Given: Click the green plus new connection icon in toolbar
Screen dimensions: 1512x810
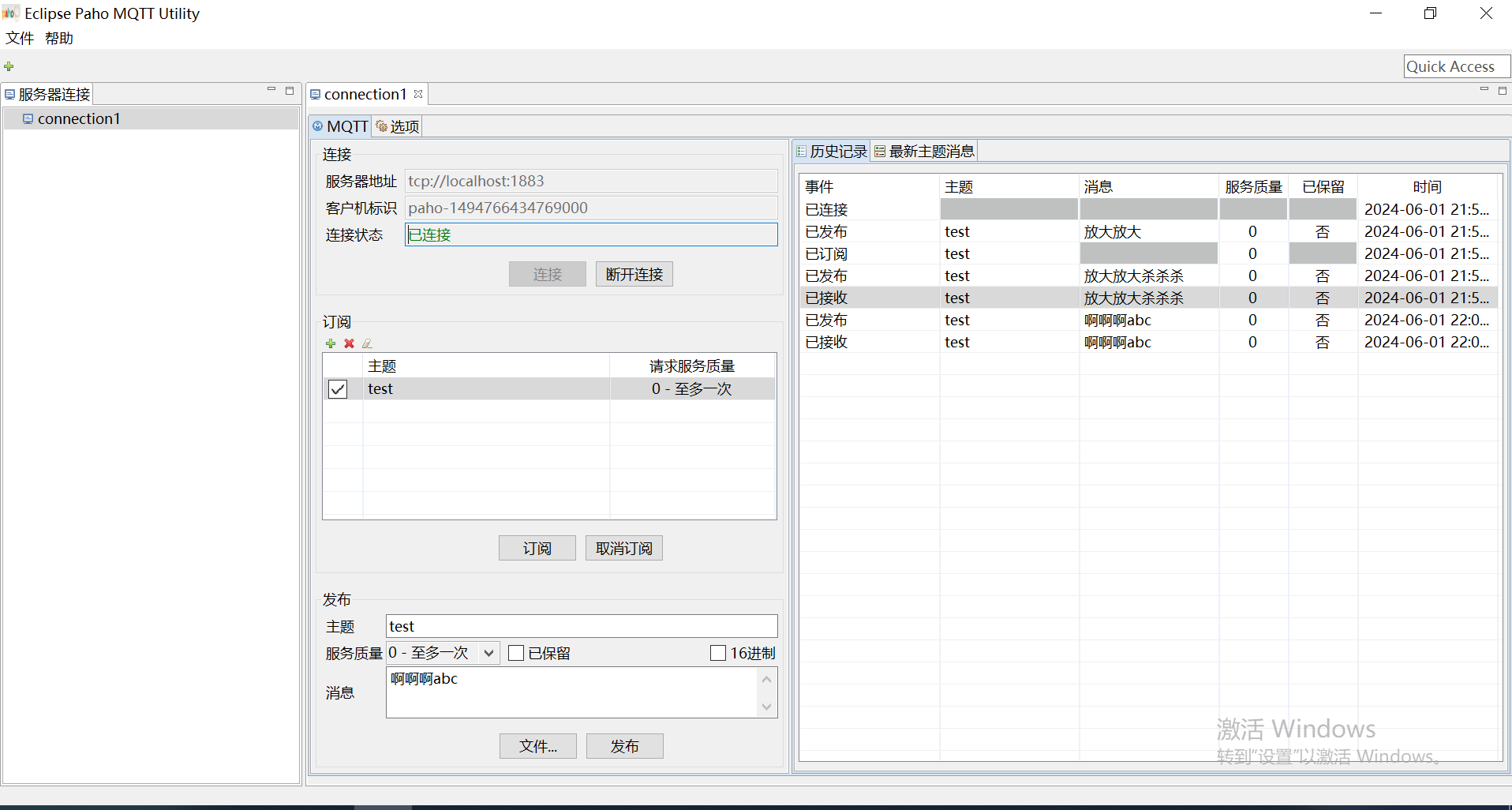Looking at the screenshot, I should click(9, 66).
